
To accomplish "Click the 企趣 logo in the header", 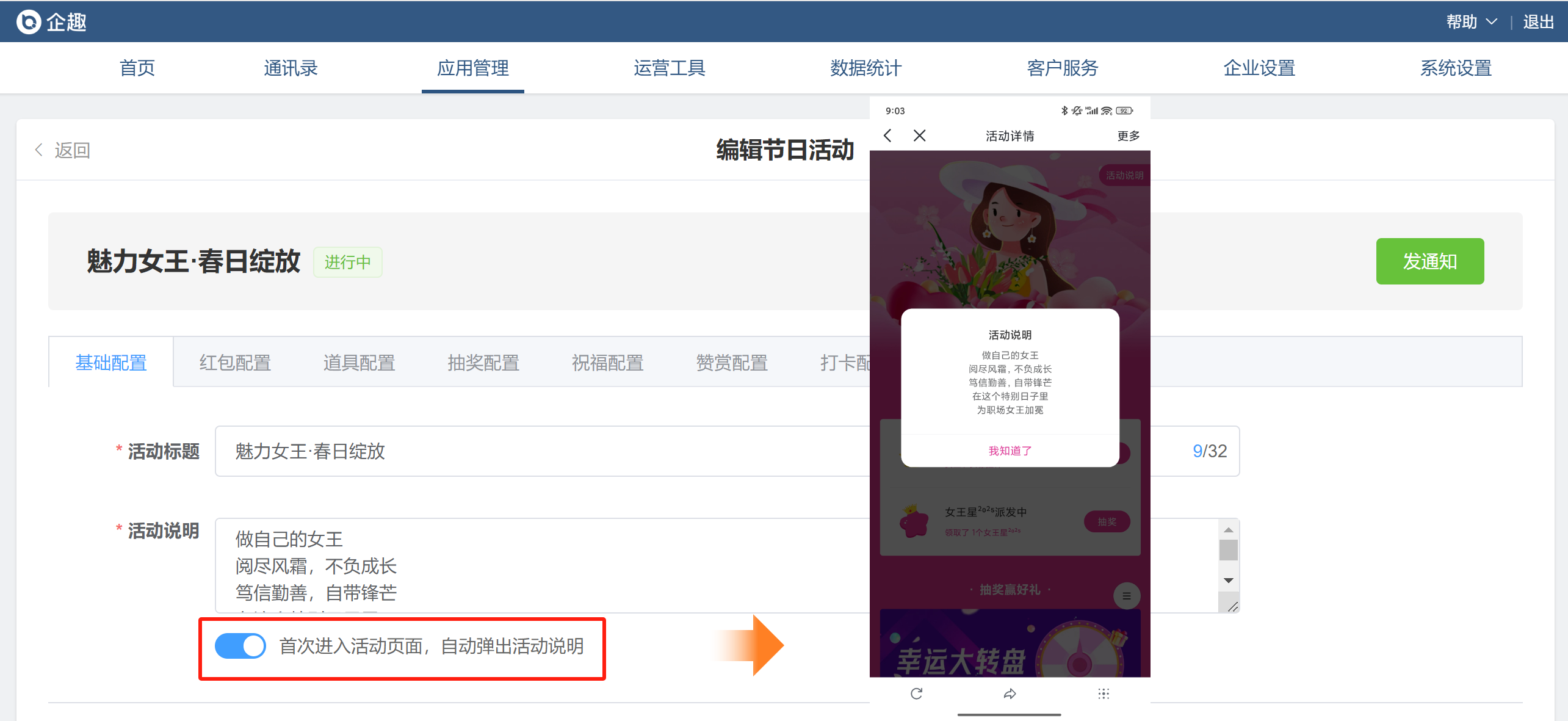I will point(51,22).
